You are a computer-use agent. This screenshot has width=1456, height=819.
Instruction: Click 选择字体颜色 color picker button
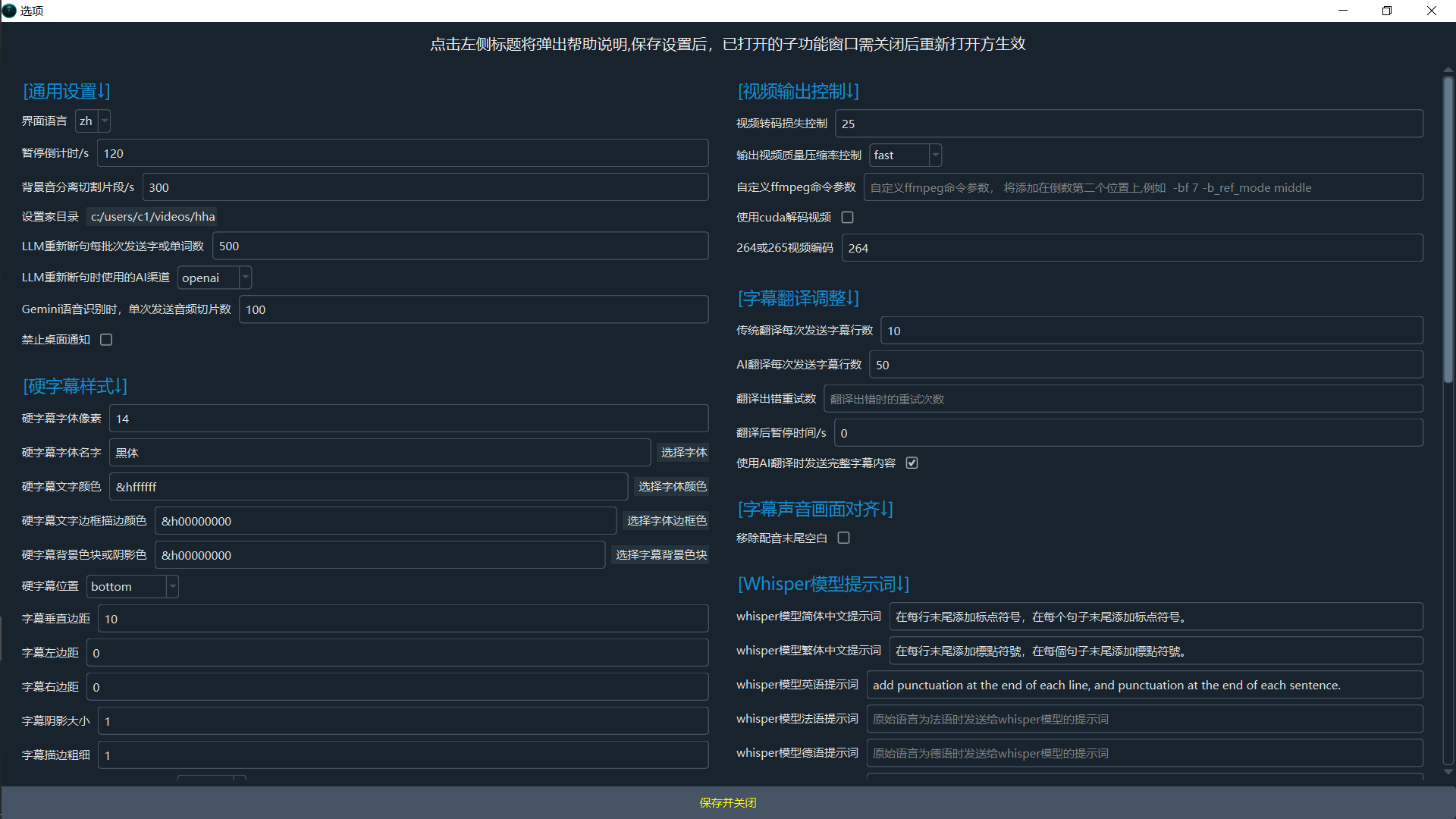672,487
